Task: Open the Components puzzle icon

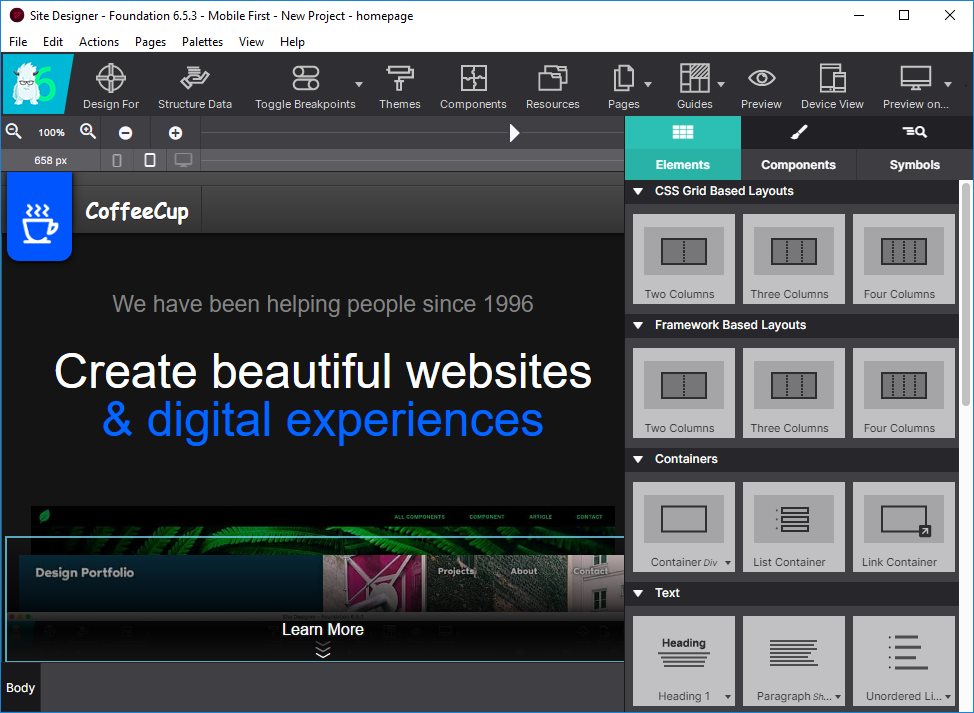Action: tap(473, 85)
